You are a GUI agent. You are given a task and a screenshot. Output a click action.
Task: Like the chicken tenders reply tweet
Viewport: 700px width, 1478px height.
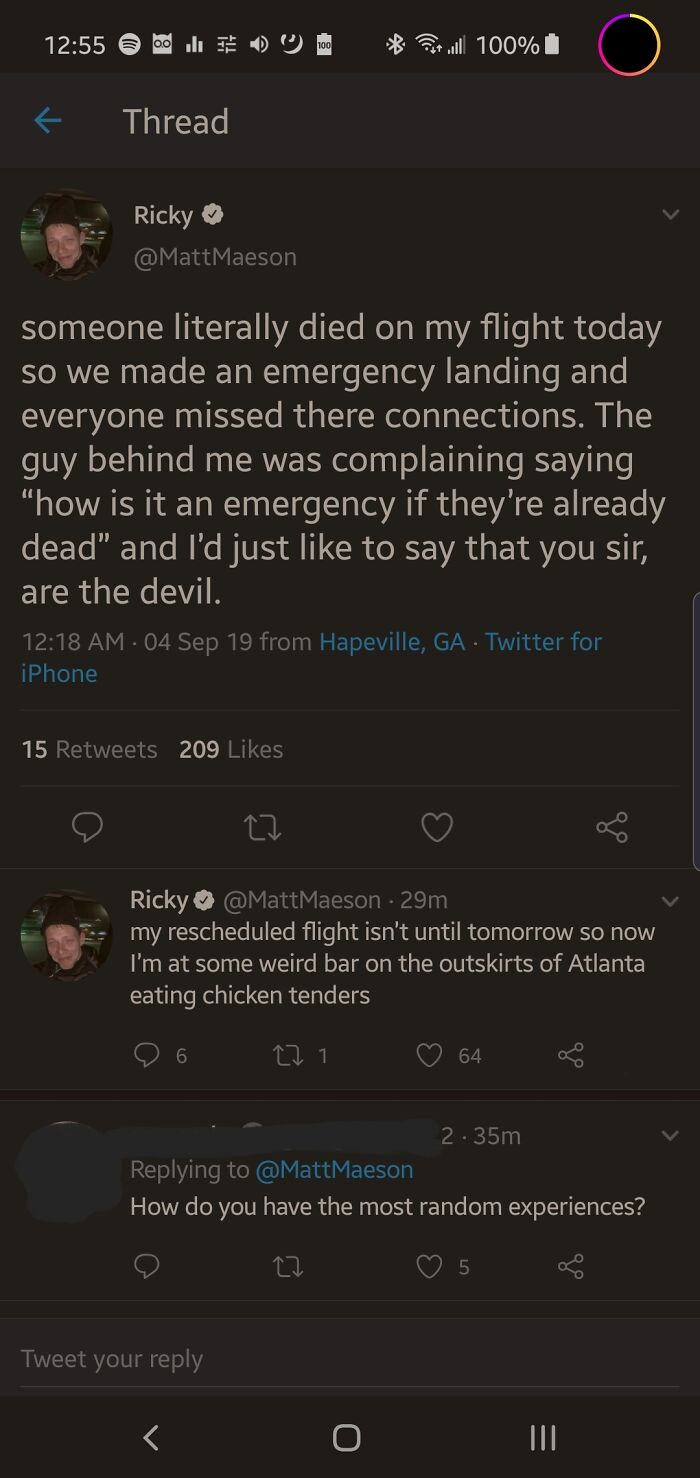pyautogui.click(x=428, y=1054)
